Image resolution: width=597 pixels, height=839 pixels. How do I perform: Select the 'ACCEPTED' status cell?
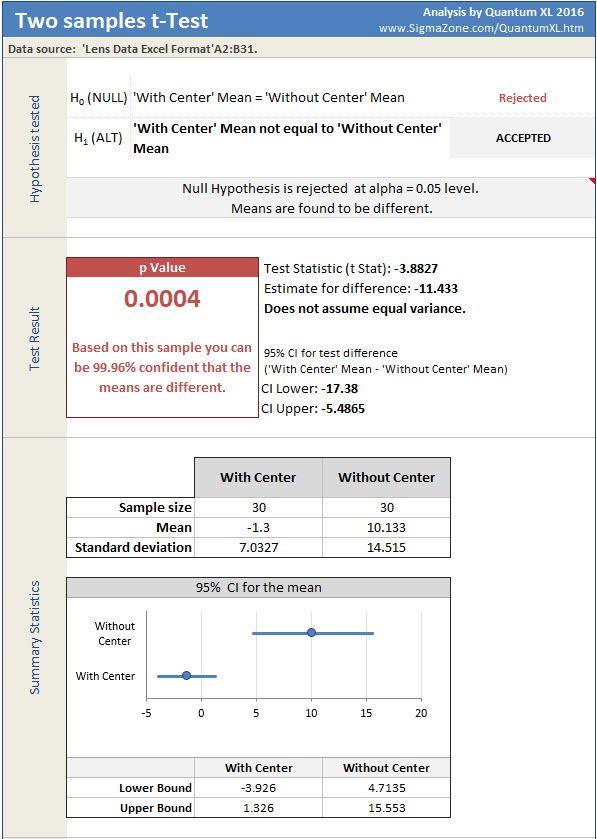523,138
